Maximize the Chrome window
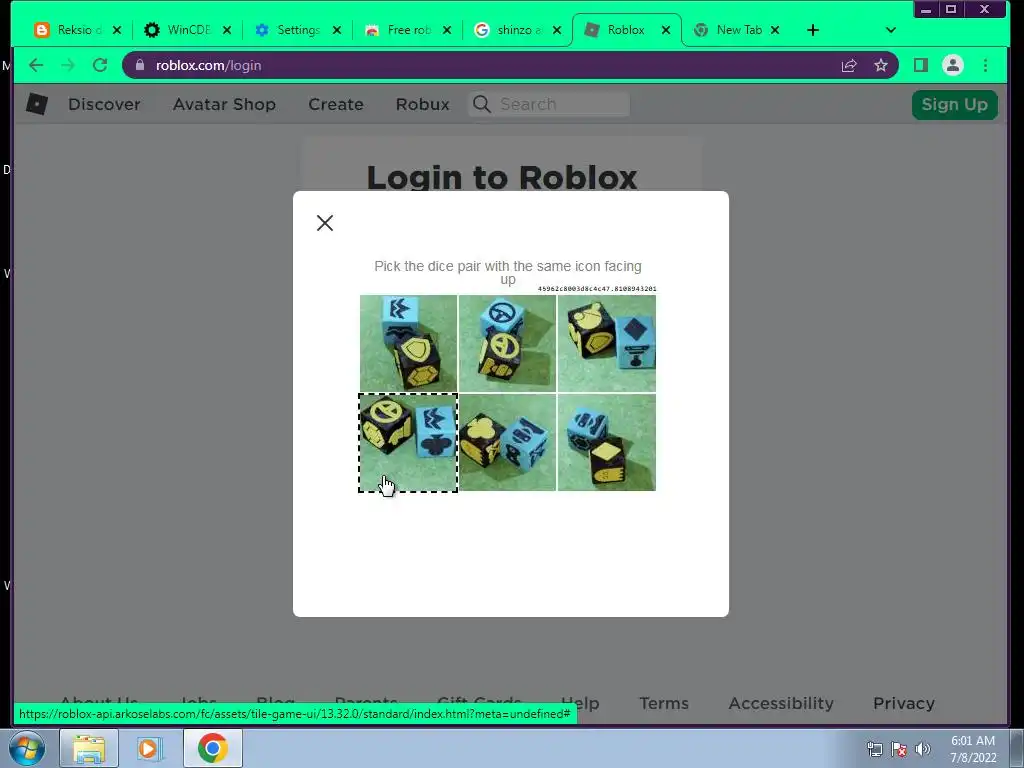Screen dimensions: 1024x768 (x=952, y=9)
